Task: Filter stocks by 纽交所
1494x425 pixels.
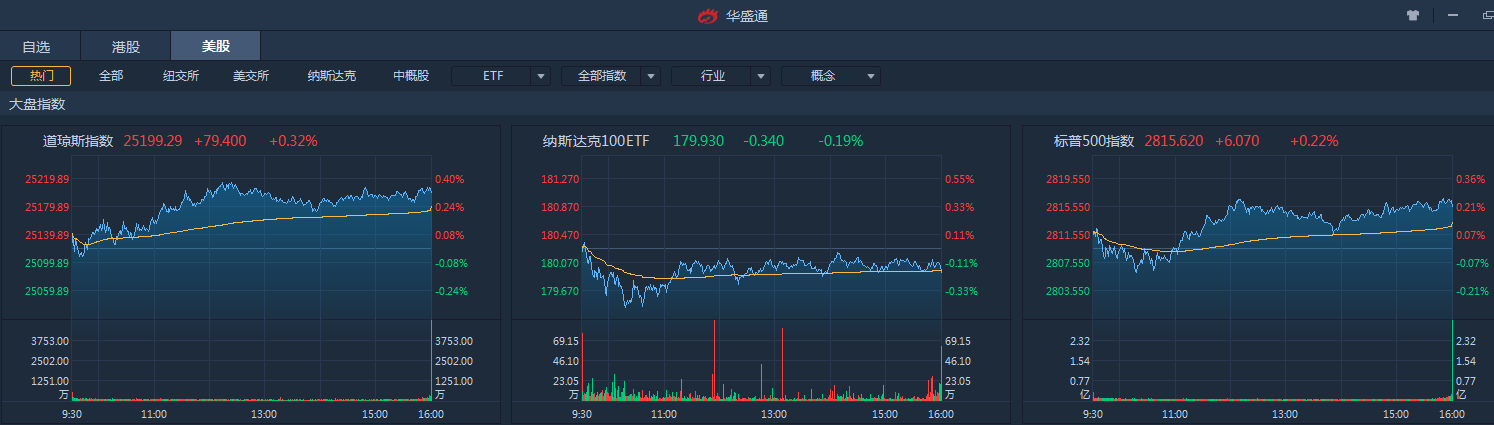Action: [x=181, y=76]
